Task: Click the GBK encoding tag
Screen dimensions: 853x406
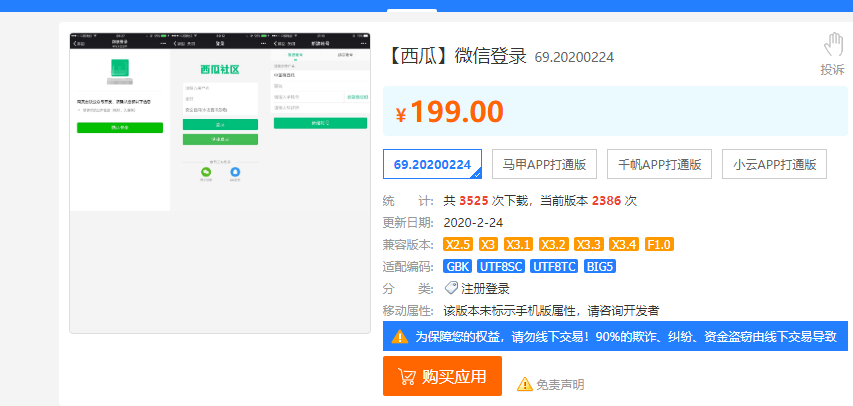Action: 458,267
